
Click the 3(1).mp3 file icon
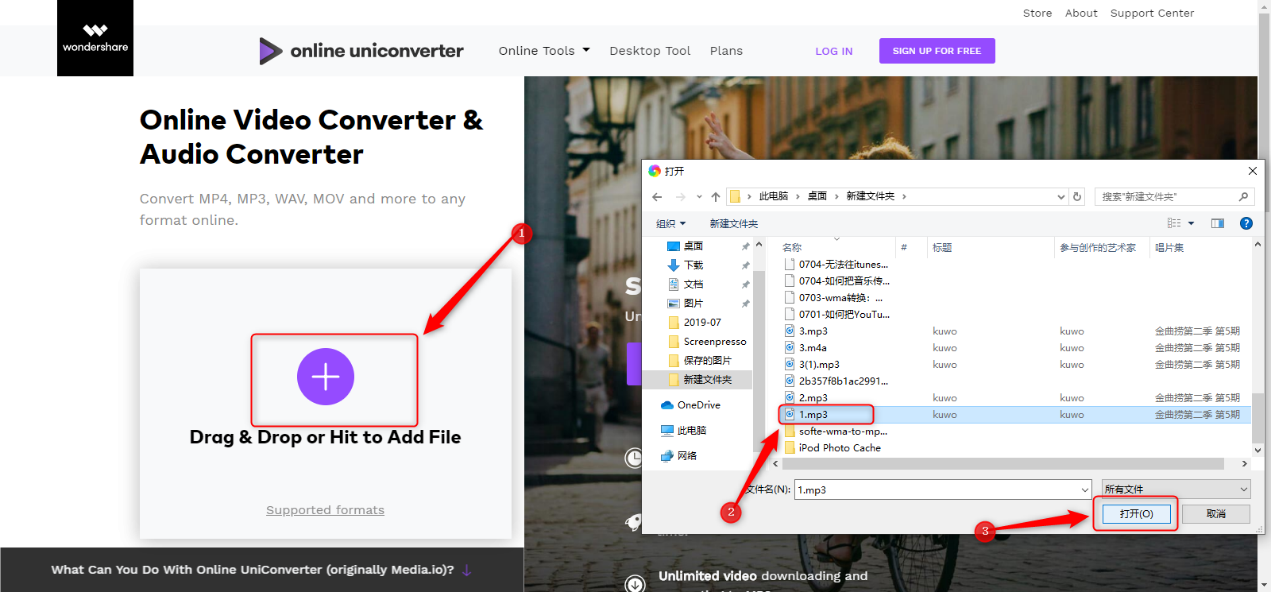pyautogui.click(x=789, y=364)
